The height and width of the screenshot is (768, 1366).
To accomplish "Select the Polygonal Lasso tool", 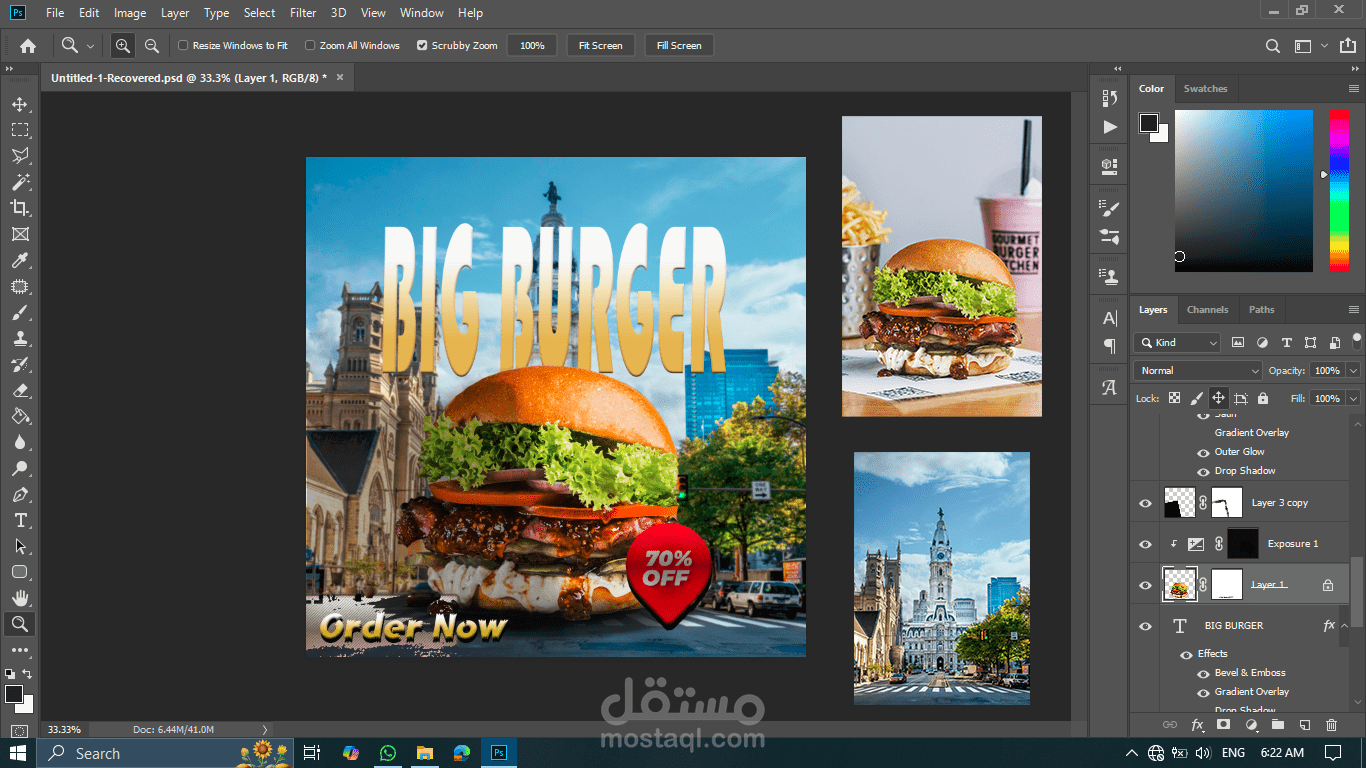I will [20, 156].
